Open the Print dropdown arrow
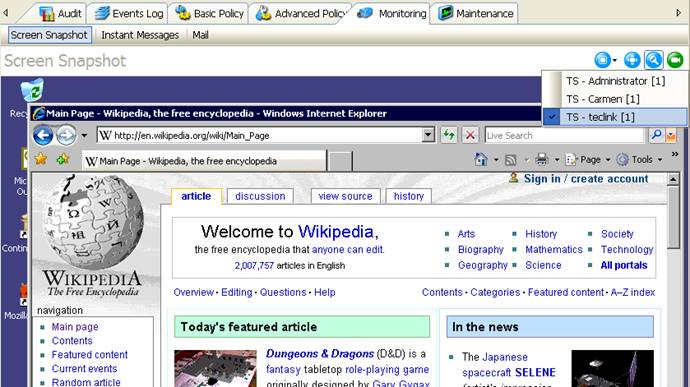Image resolution: width=690 pixels, height=387 pixels. [x=557, y=160]
